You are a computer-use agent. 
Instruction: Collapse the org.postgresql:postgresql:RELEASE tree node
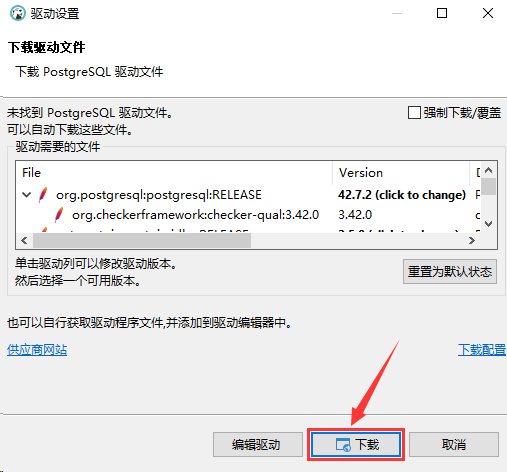(x=27, y=195)
